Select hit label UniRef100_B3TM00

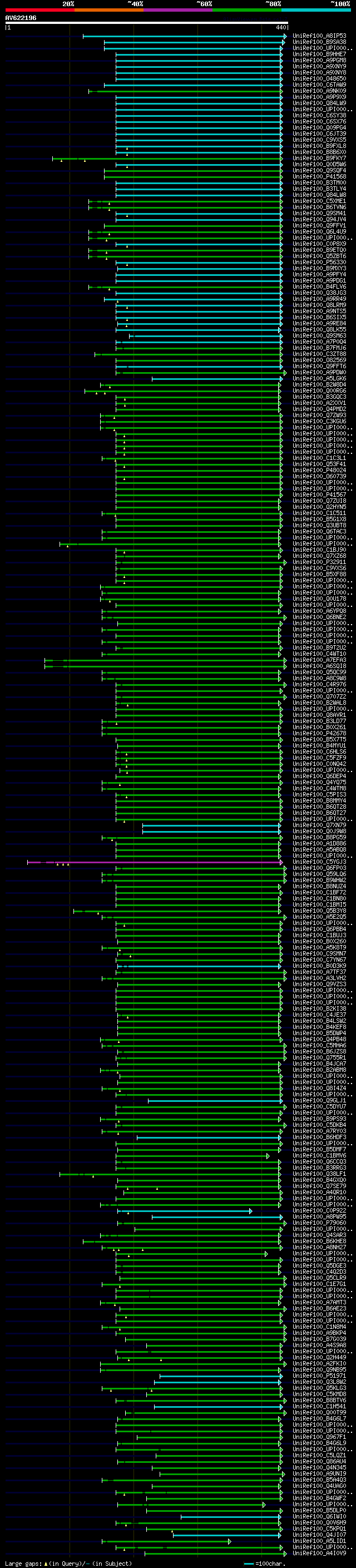pos(319,183)
